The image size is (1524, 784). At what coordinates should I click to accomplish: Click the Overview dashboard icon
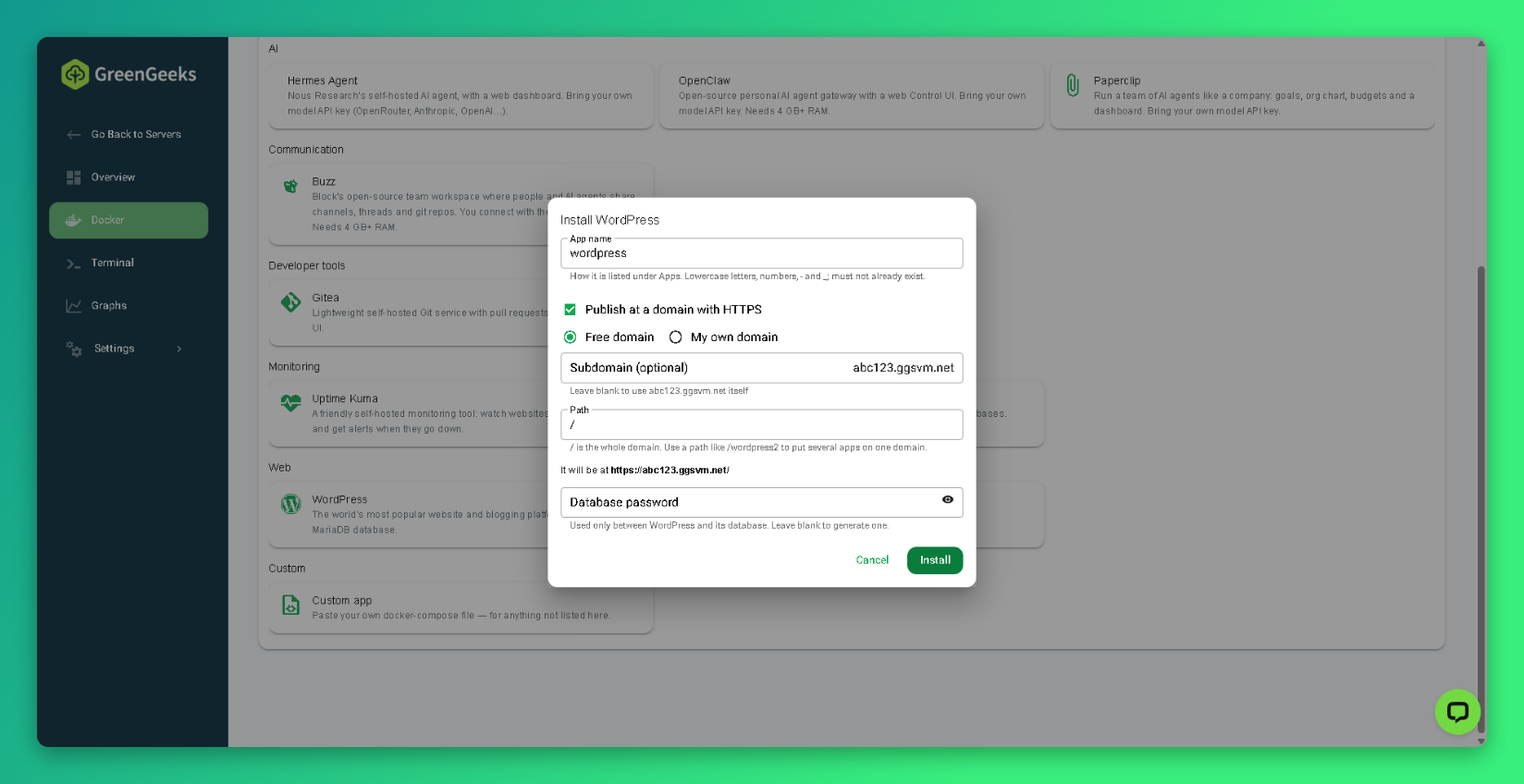74,178
